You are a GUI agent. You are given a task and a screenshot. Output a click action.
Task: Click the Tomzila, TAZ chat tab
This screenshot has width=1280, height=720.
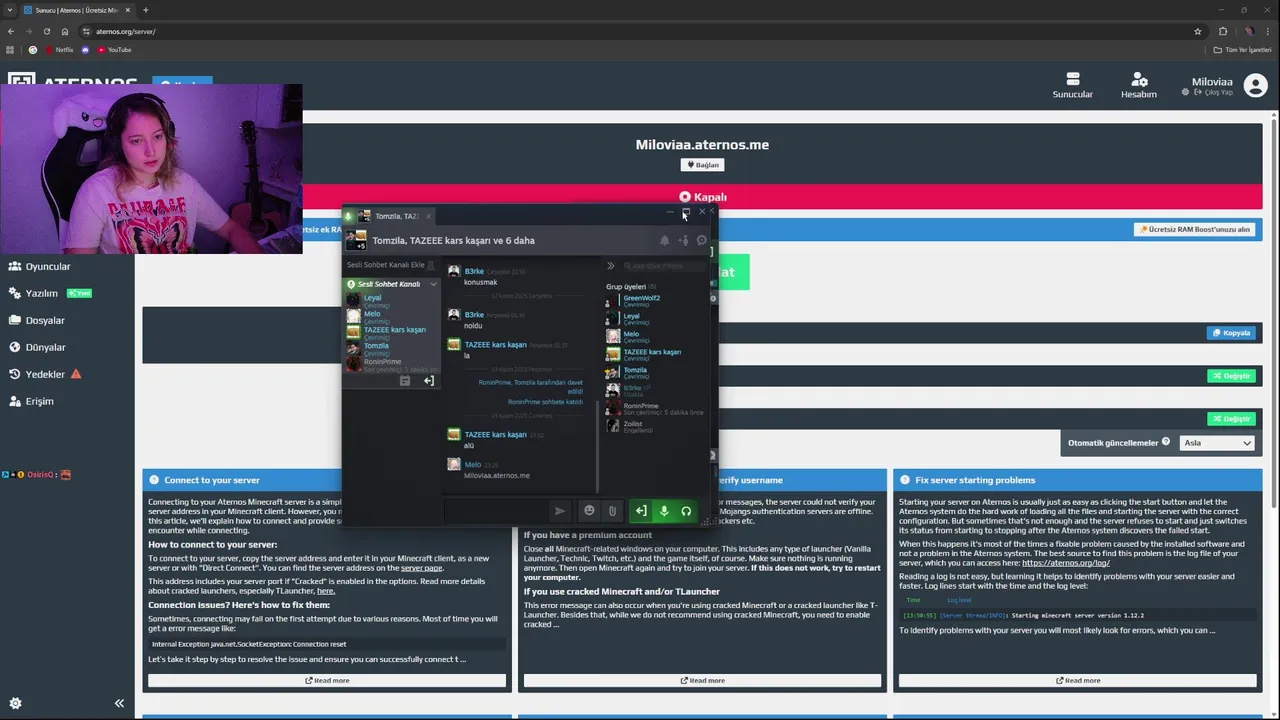tap(388, 216)
